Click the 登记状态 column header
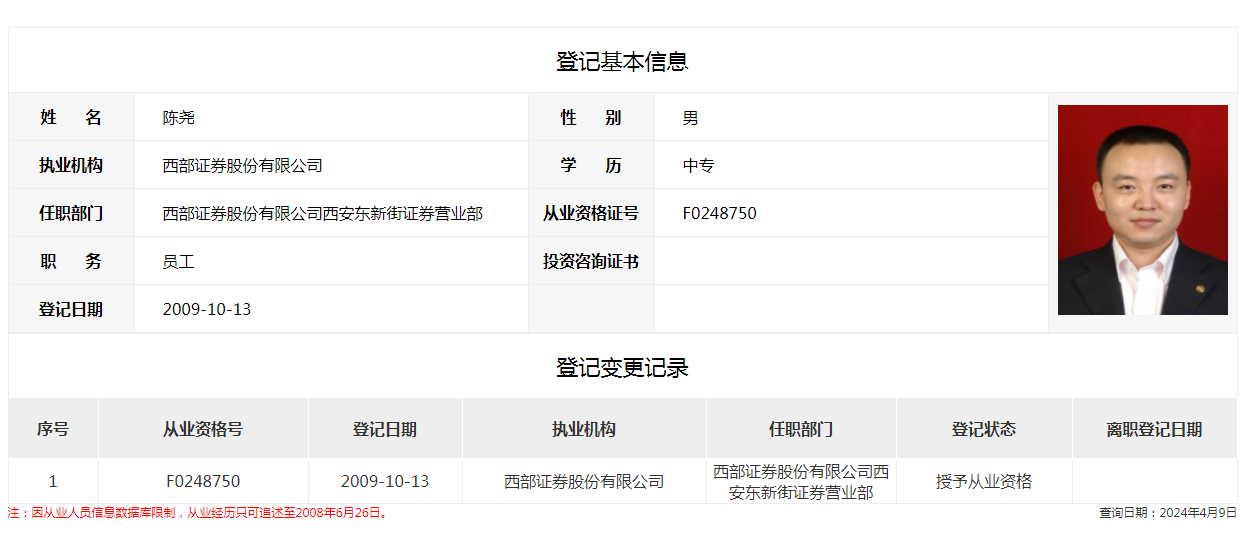Screen dimensions: 1255x551 point(983,429)
